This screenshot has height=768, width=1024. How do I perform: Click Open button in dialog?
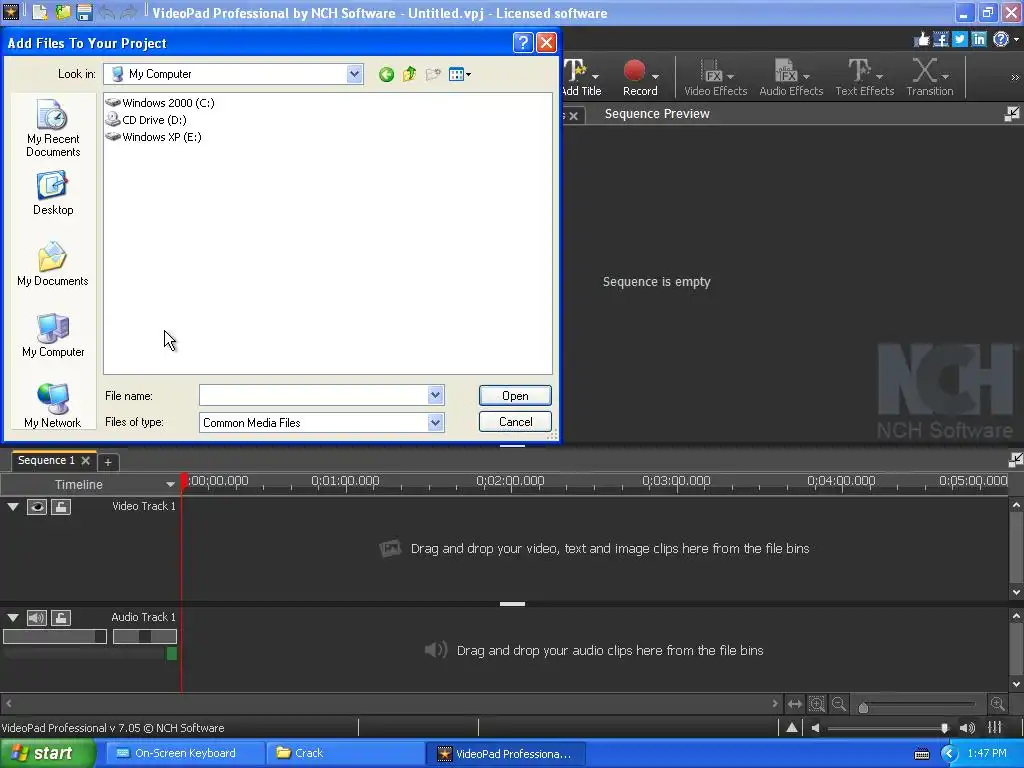[x=515, y=396]
